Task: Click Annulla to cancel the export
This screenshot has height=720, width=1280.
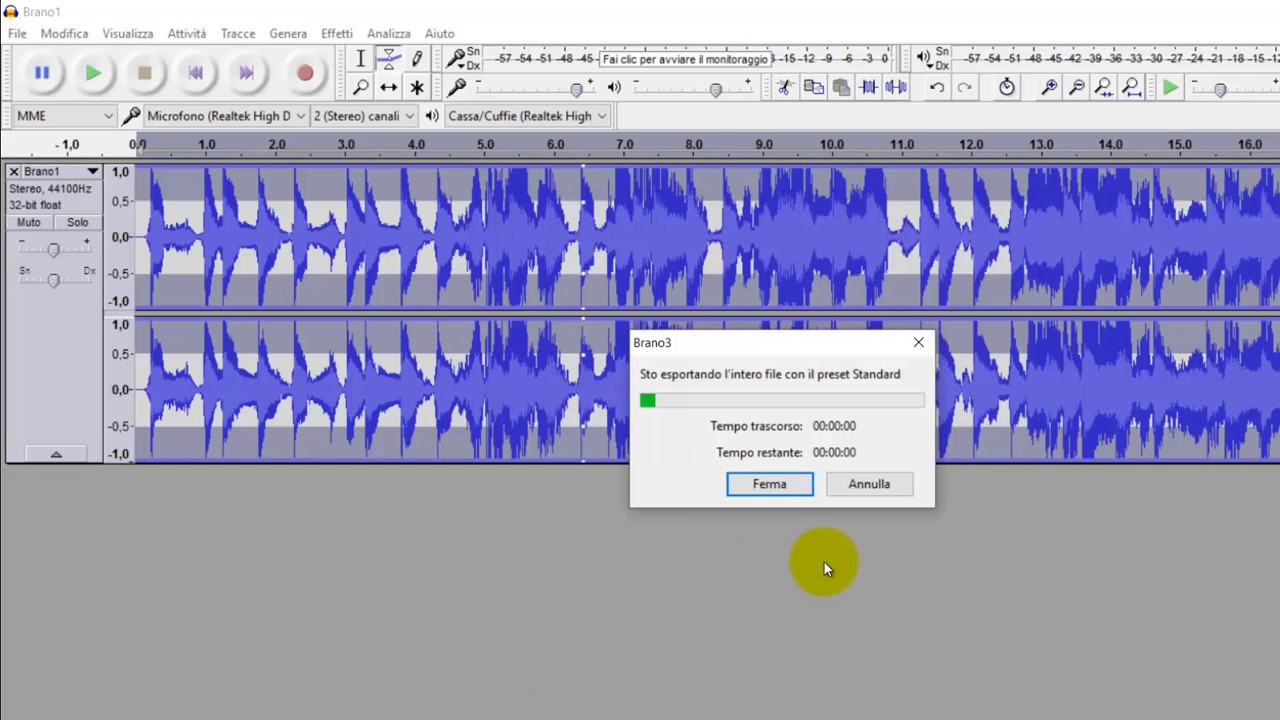Action: click(x=869, y=484)
